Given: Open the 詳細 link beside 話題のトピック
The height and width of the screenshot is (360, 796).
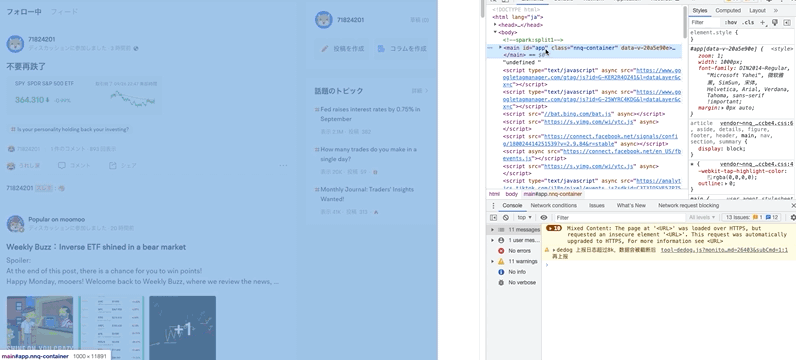Looking at the screenshot, I should [x=419, y=91].
